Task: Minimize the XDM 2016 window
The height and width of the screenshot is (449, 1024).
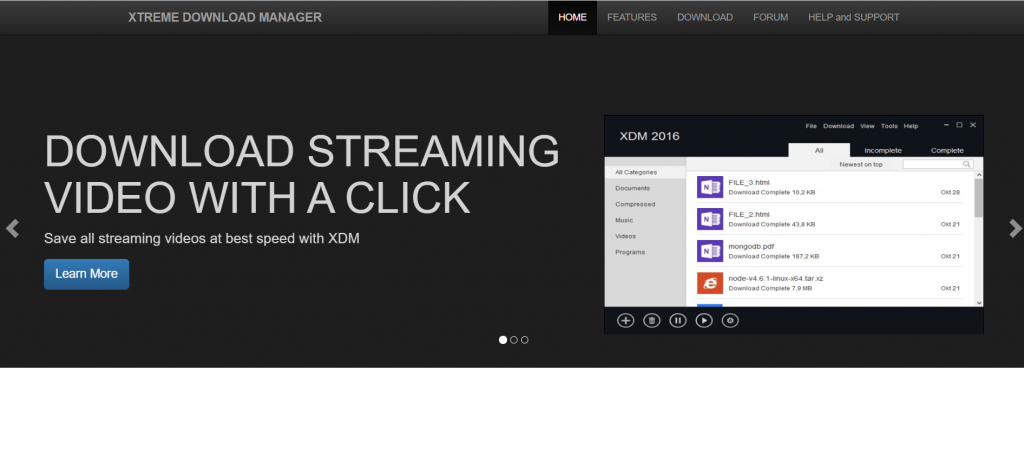Action: [x=946, y=125]
